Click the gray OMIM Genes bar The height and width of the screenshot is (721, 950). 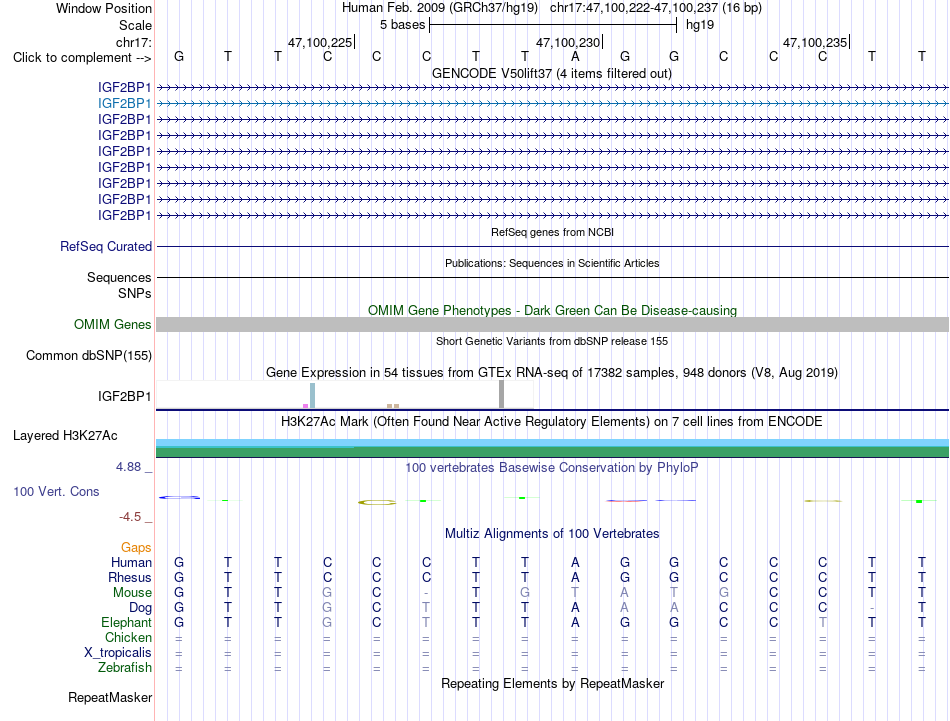(x=552, y=325)
